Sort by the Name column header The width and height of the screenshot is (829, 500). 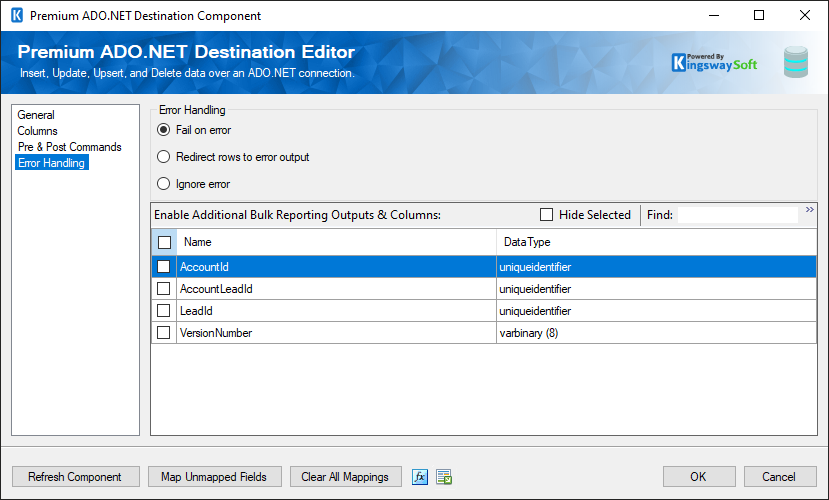(x=336, y=242)
